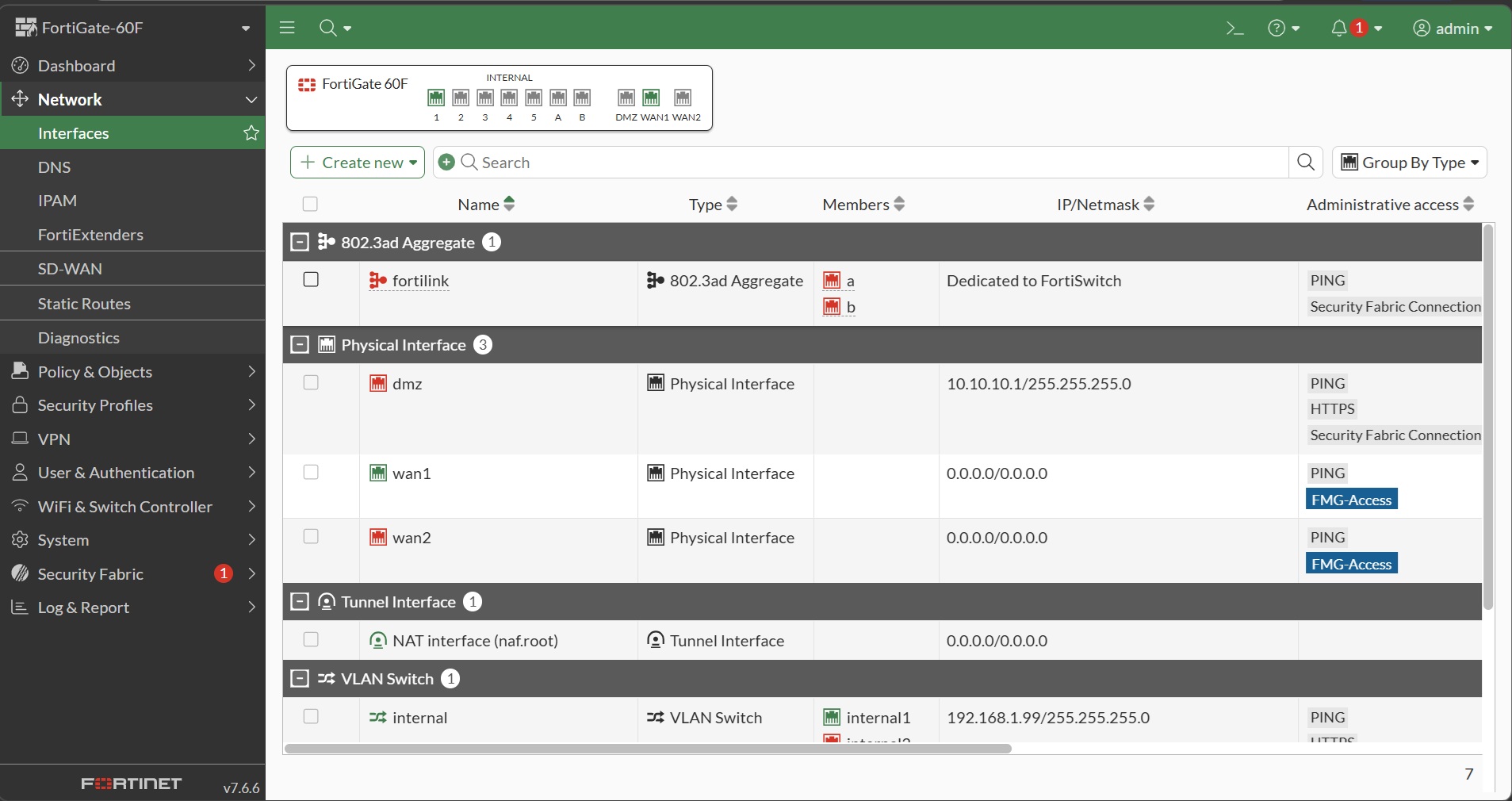Open the CLI console icon

(1234, 29)
